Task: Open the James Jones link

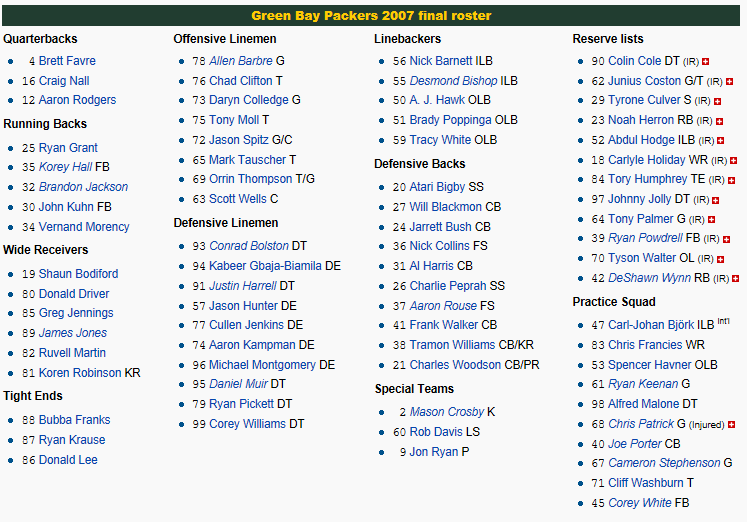Action: point(72,333)
